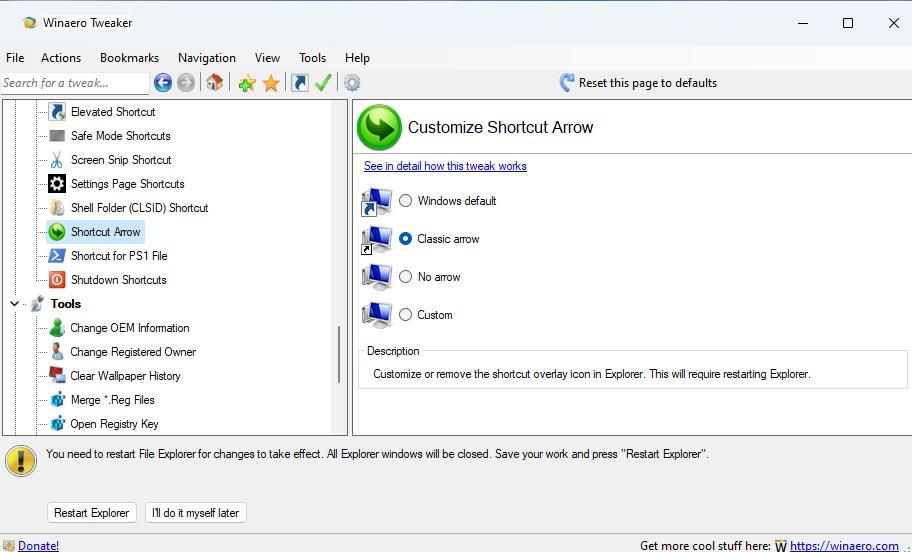Select Change OEM Information in tree
The image size is (912, 552).
pos(129,328)
